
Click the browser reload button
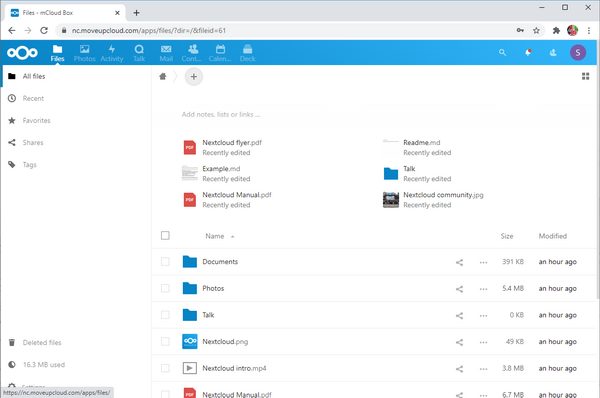(44, 30)
